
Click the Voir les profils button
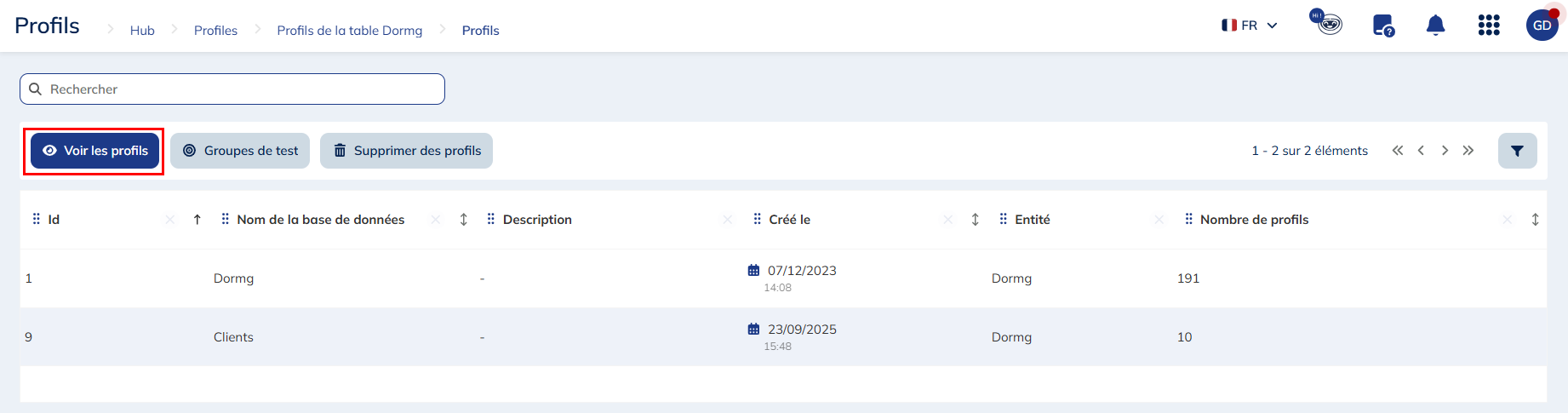94,151
